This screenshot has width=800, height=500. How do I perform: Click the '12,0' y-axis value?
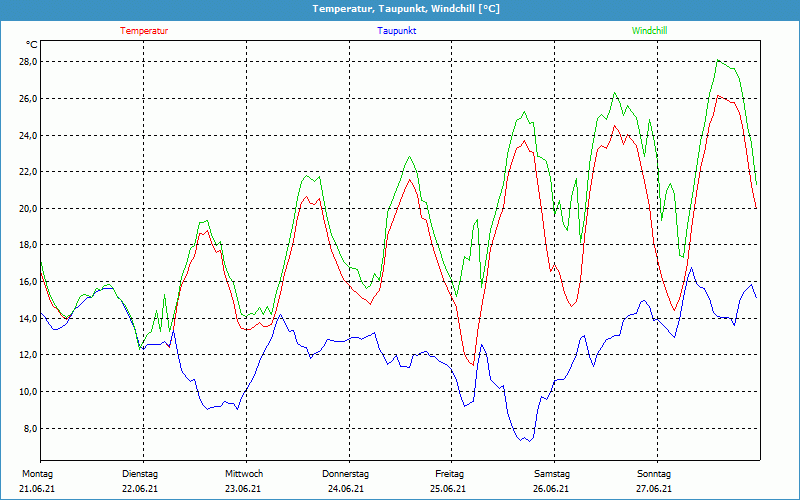tap(26, 355)
